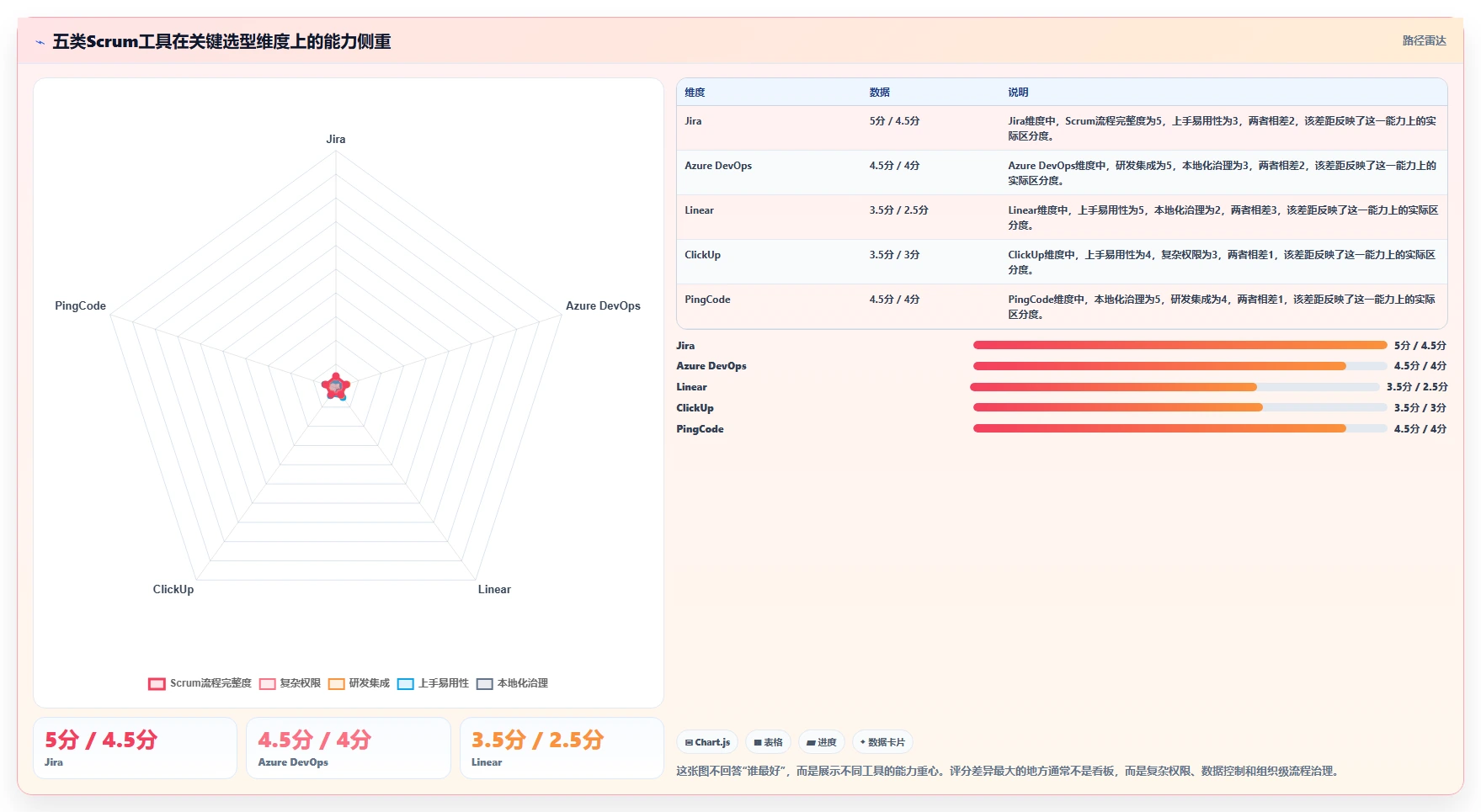Select the 维度 column header

click(695, 93)
